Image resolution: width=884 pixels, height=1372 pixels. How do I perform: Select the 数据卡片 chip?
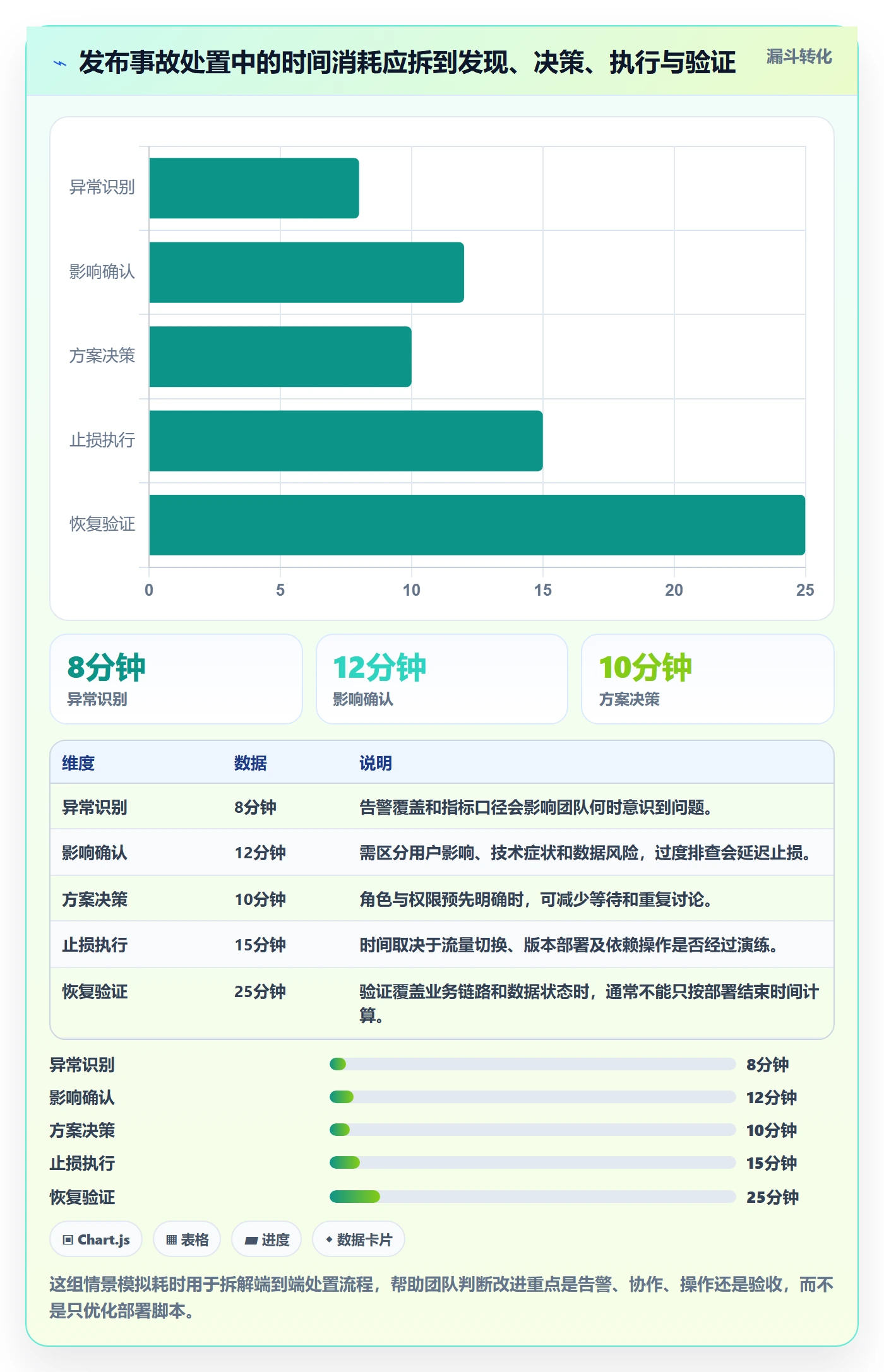[359, 1239]
